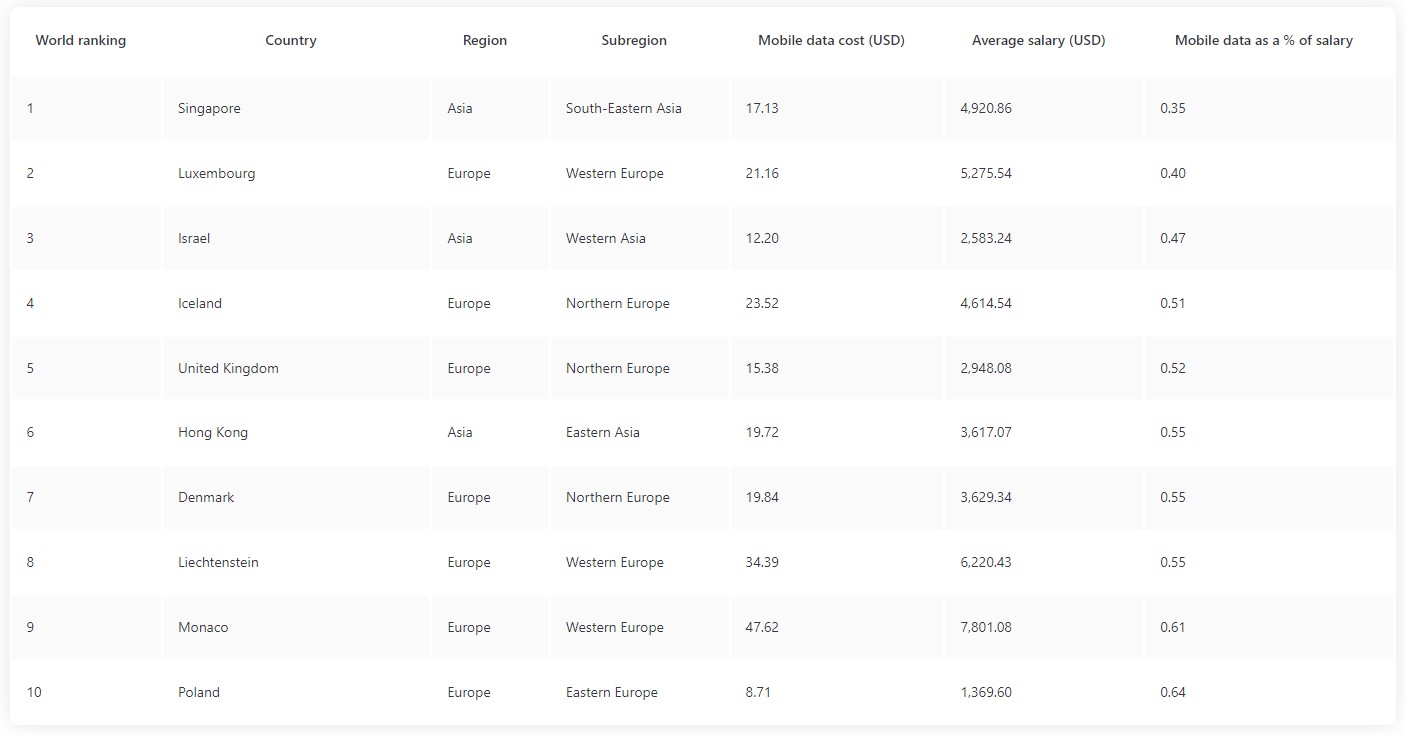Select the Region column header
This screenshot has height=735, width=1405.
tap(485, 41)
